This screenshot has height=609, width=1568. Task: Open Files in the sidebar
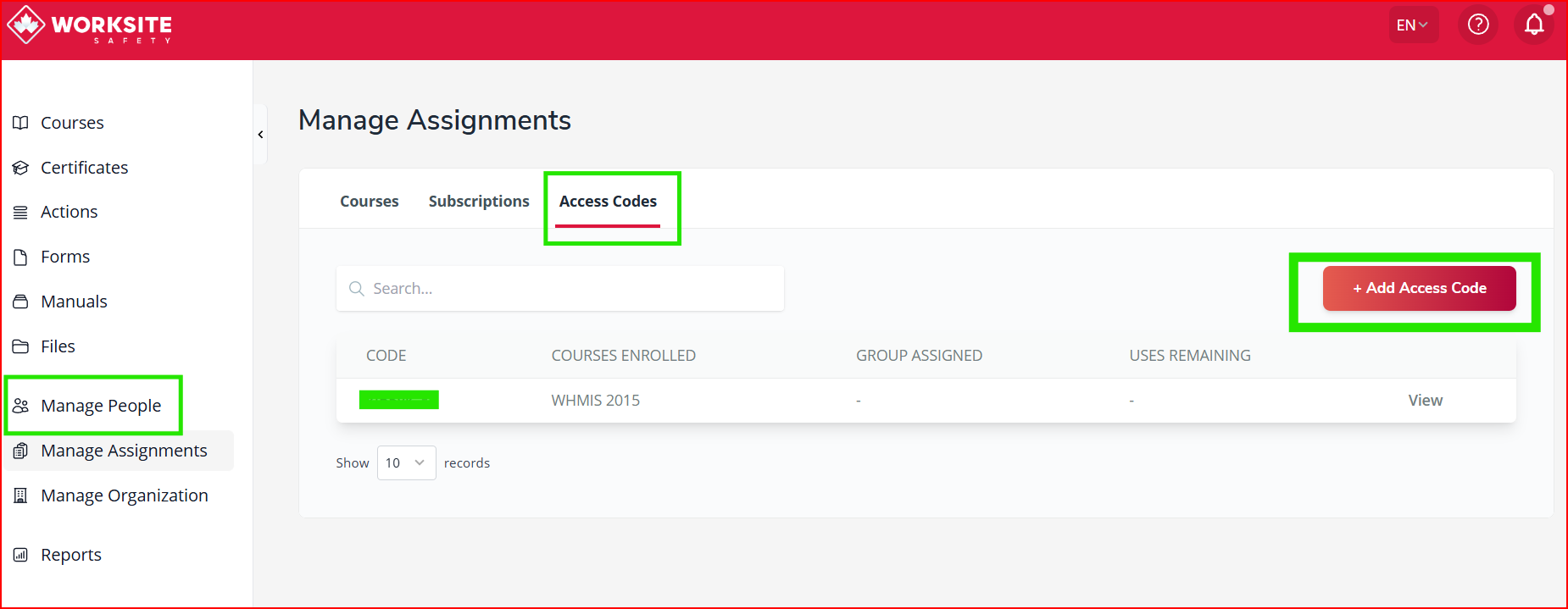(x=58, y=346)
